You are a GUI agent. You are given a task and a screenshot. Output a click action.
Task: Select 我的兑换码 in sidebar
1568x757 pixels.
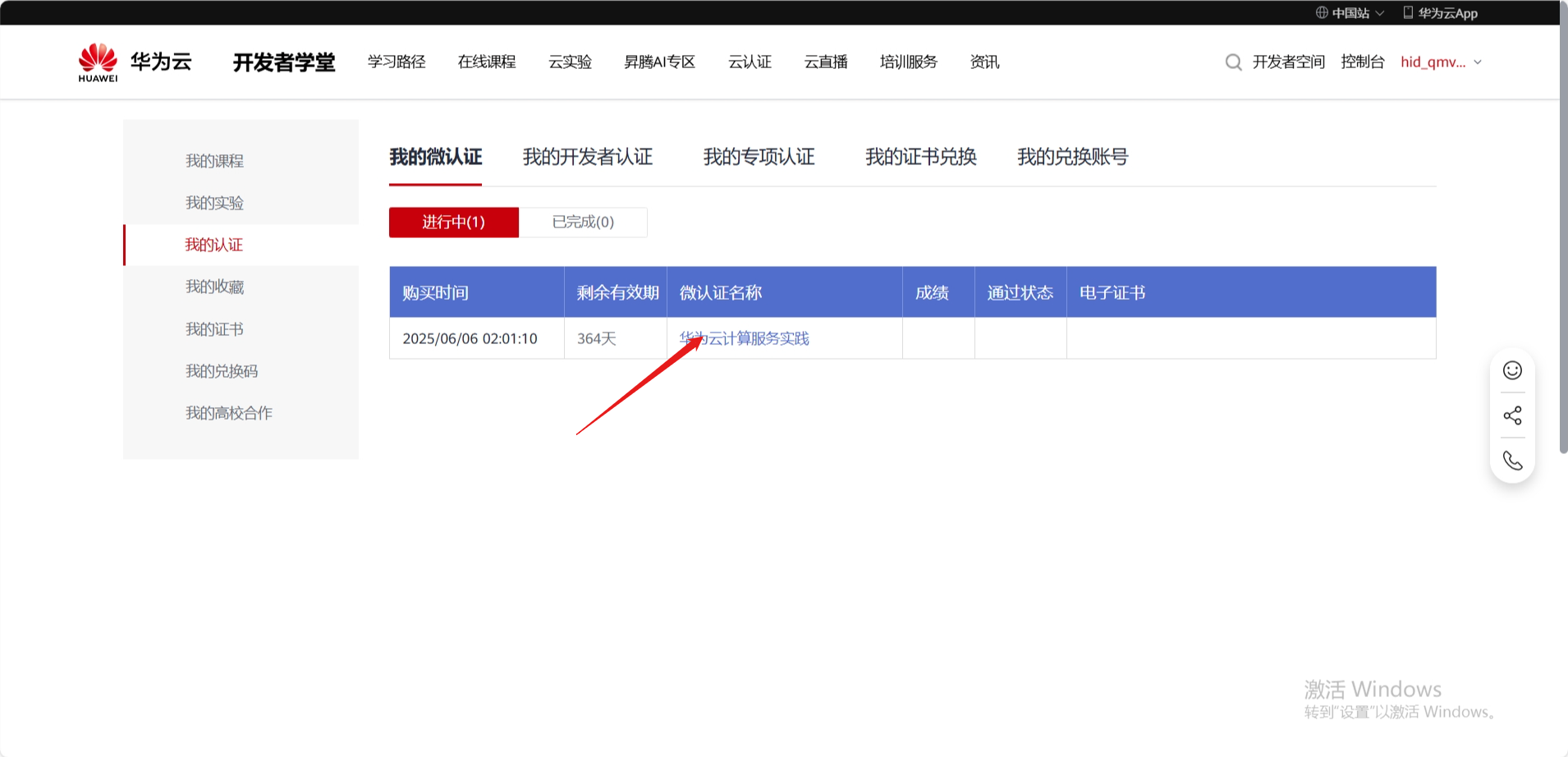(222, 371)
